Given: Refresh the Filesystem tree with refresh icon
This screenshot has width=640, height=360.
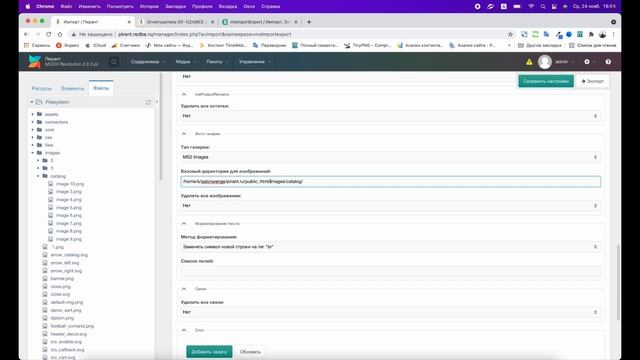Looking at the screenshot, I should [x=148, y=102].
